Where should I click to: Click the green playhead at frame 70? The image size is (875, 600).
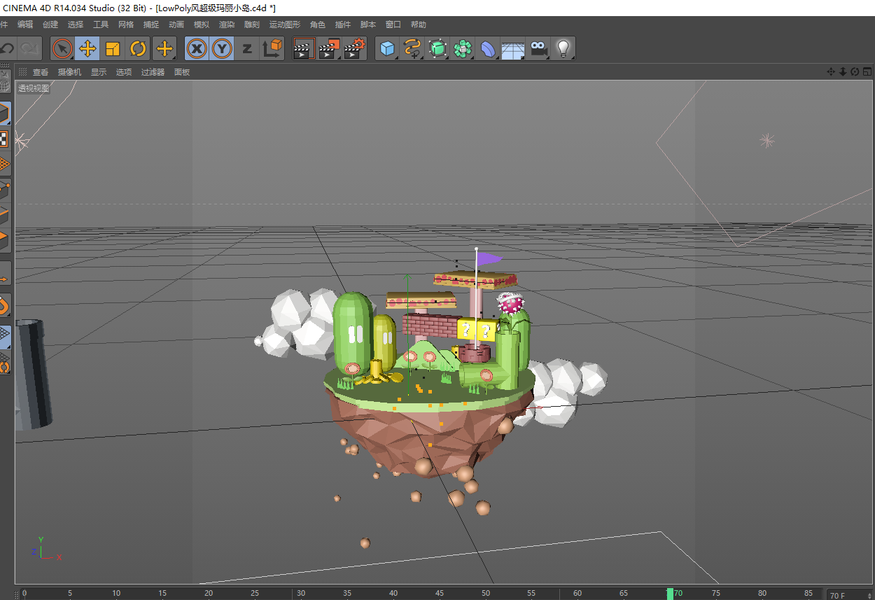tap(670, 594)
